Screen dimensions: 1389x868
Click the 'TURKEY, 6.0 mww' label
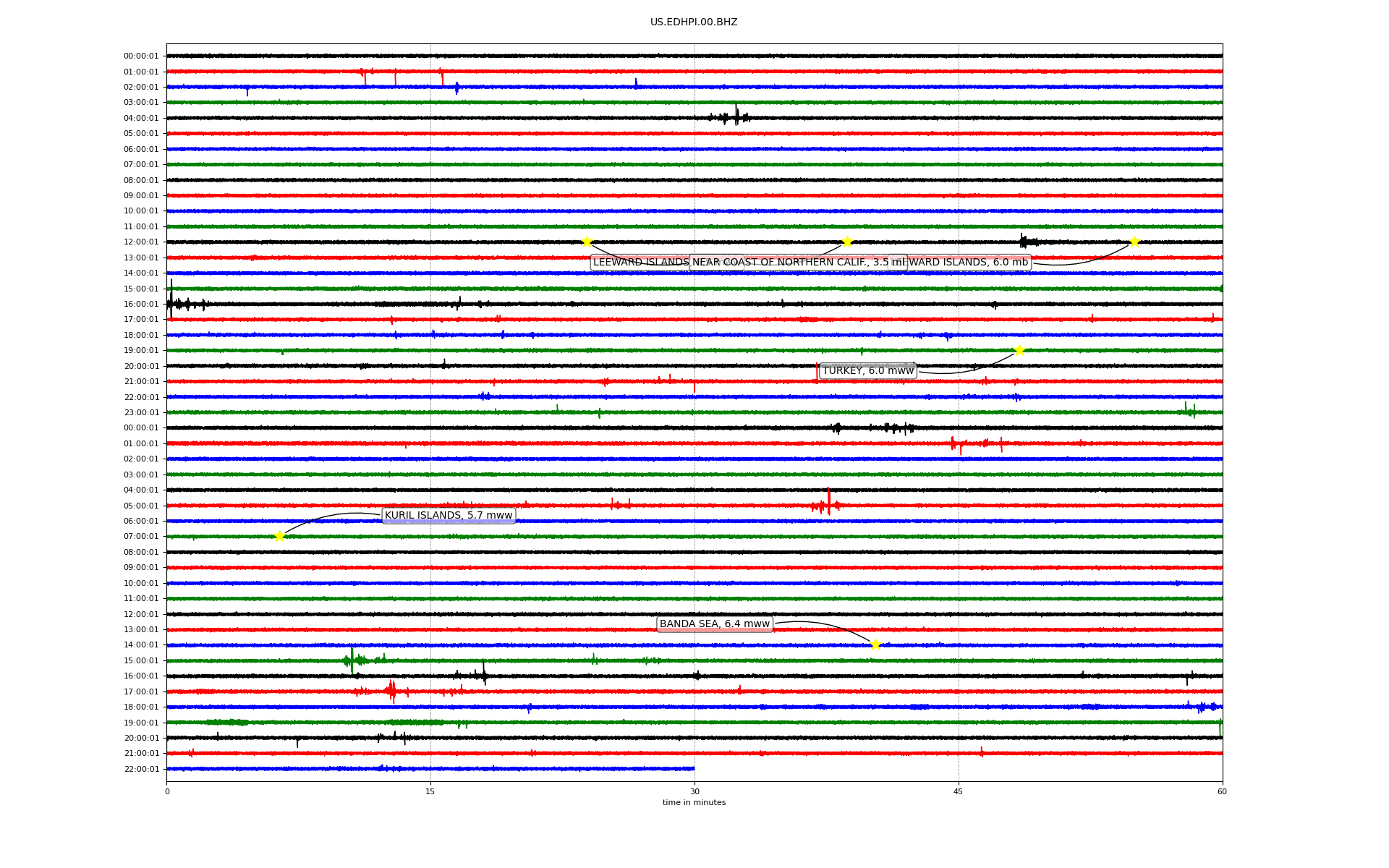tap(867, 371)
